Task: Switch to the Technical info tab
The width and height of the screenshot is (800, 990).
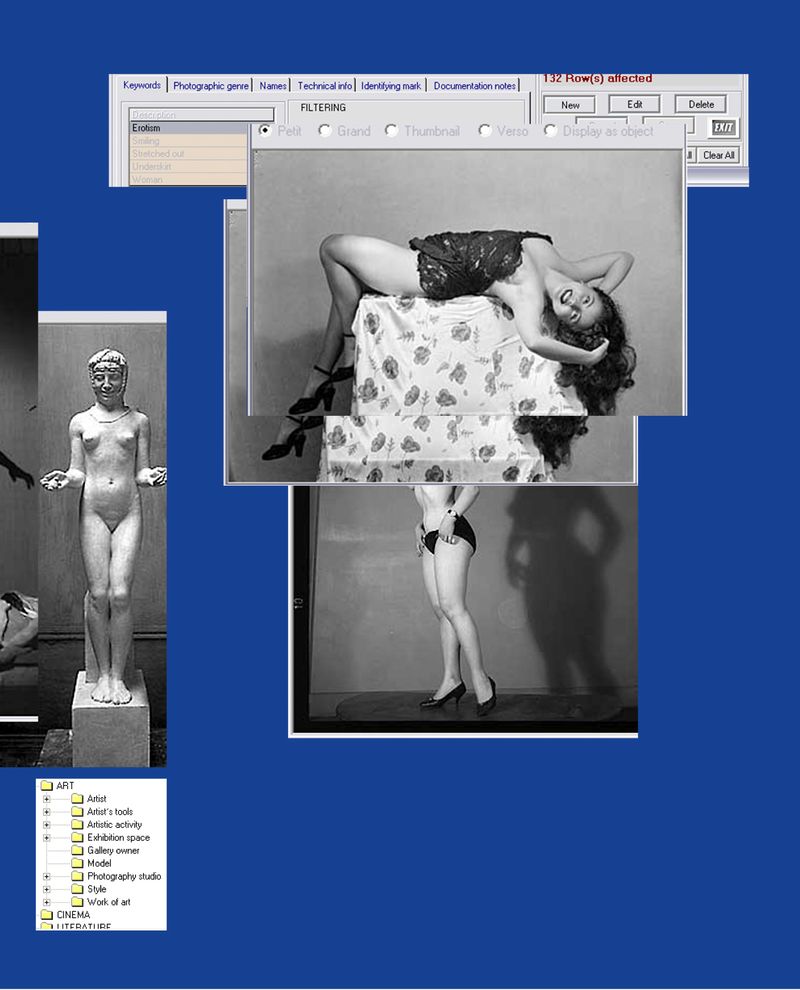Action: 325,85
